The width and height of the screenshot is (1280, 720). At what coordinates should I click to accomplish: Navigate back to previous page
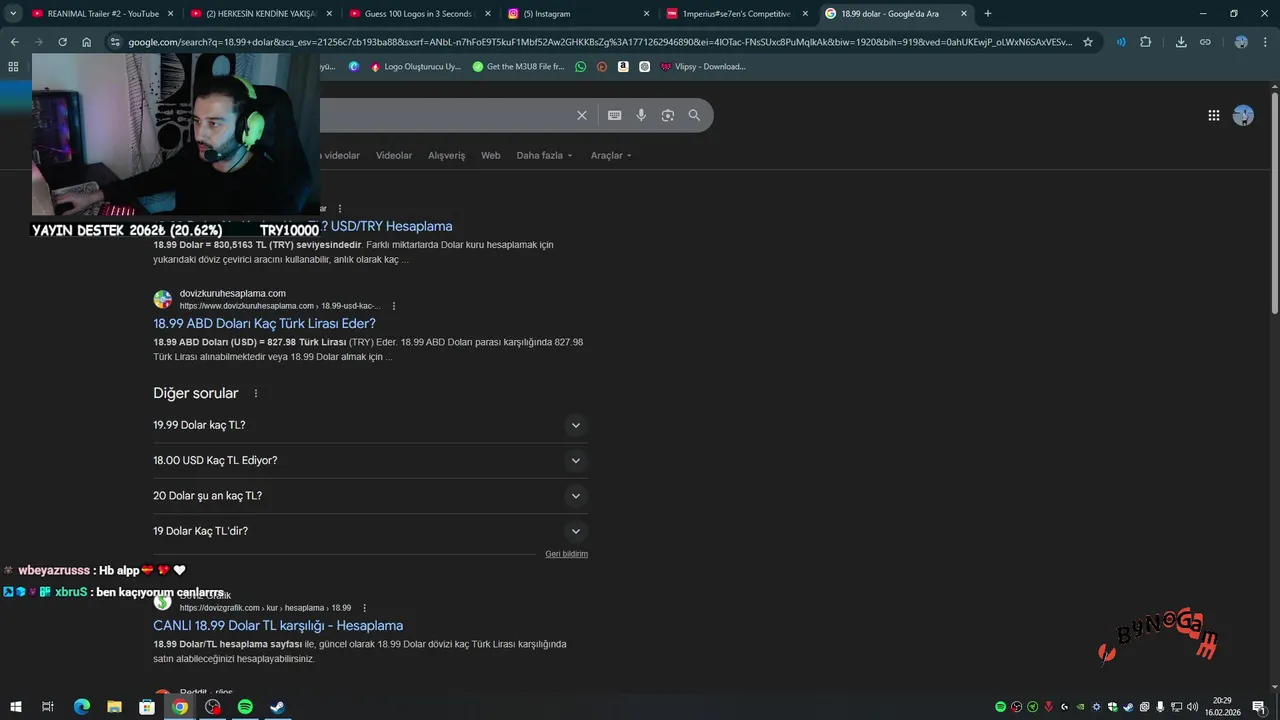[x=14, y=42]
